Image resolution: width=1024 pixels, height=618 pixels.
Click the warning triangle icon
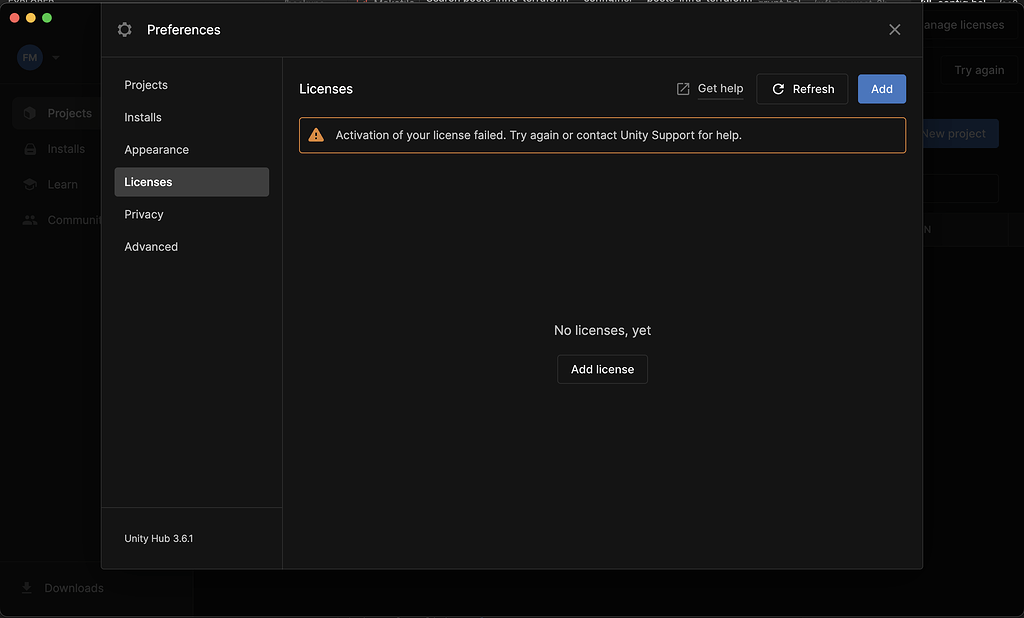click(316, 135)
